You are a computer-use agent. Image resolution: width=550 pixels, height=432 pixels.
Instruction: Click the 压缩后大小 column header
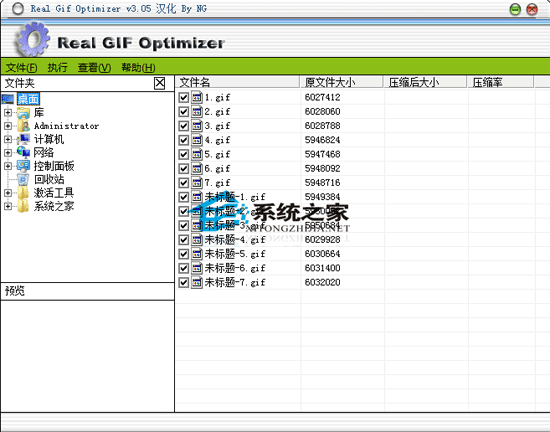point(425,82)
